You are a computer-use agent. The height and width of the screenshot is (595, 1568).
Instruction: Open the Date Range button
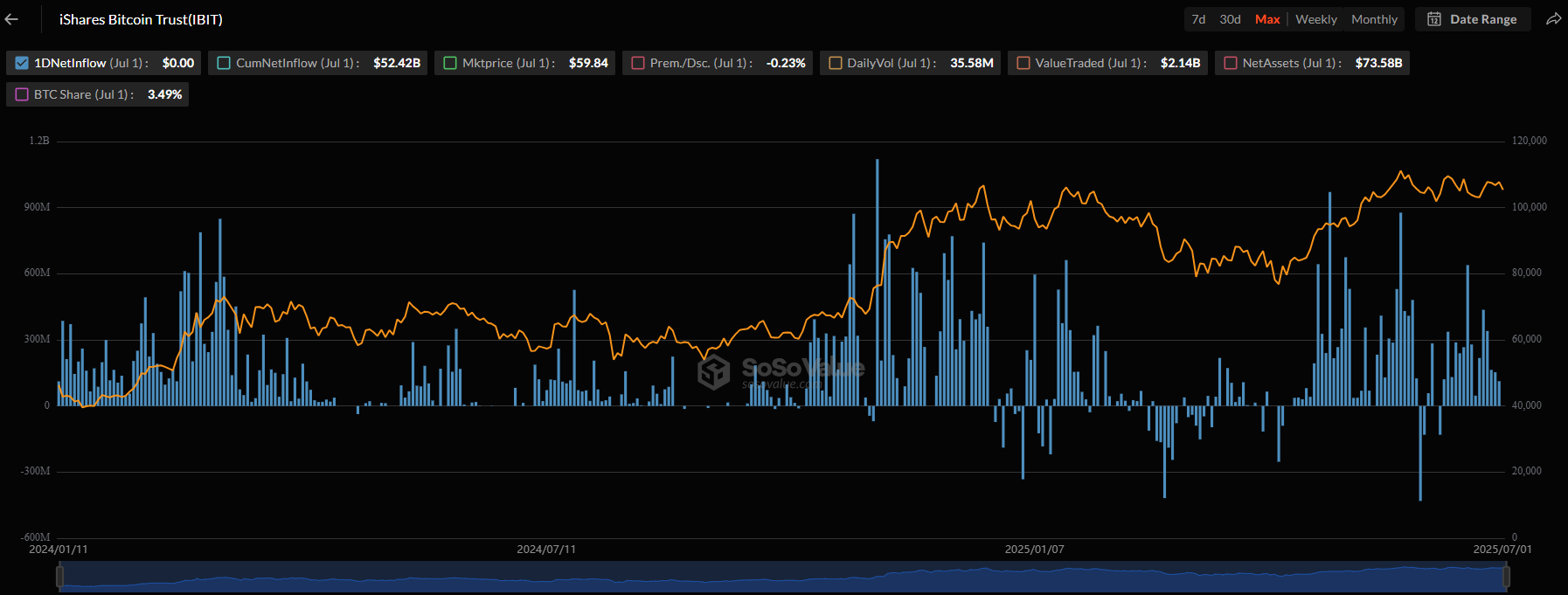pyautogui.click(x=1473, y=19)
